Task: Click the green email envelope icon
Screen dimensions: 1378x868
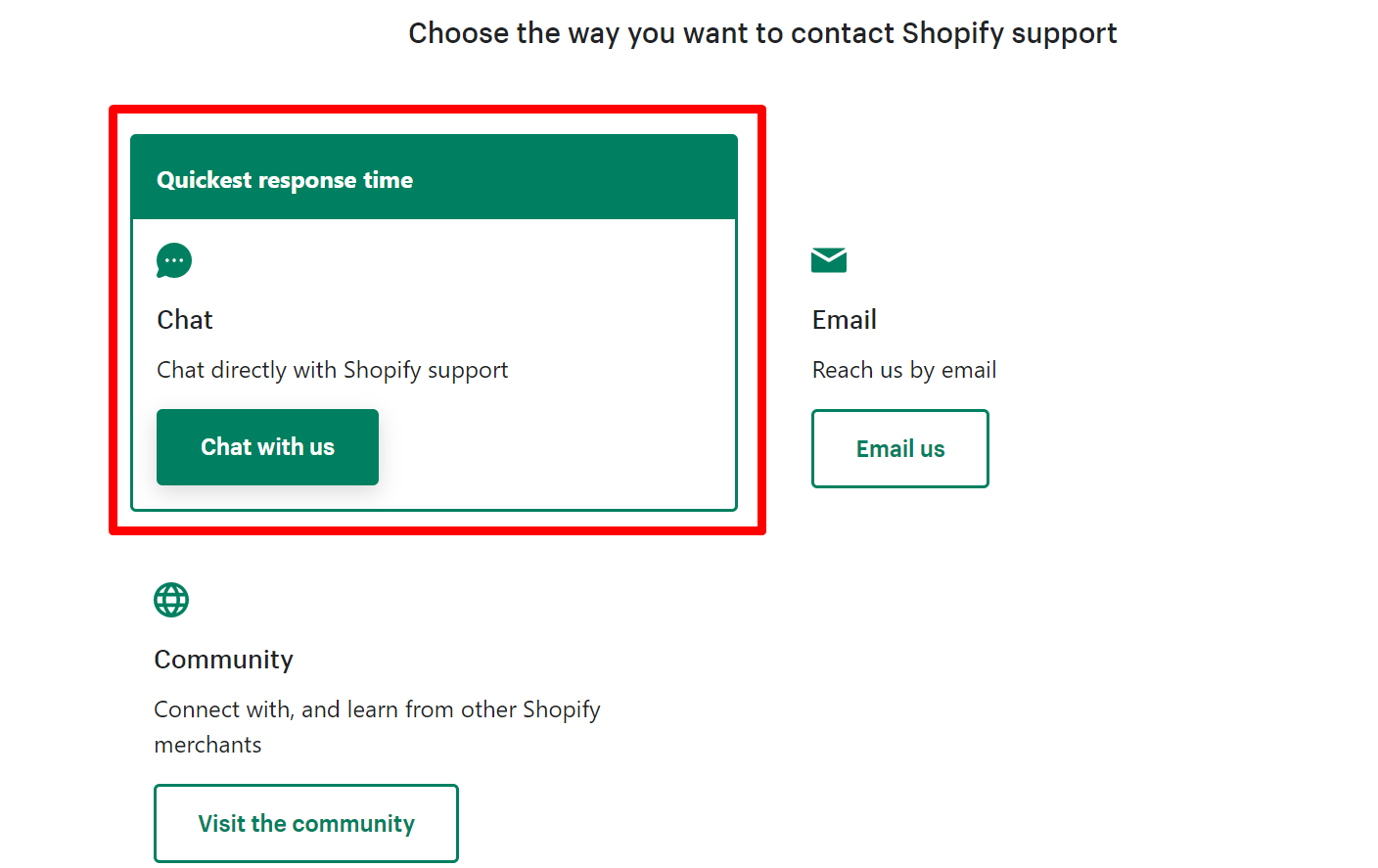Action: pyautogui.click(x=829, y=259)
